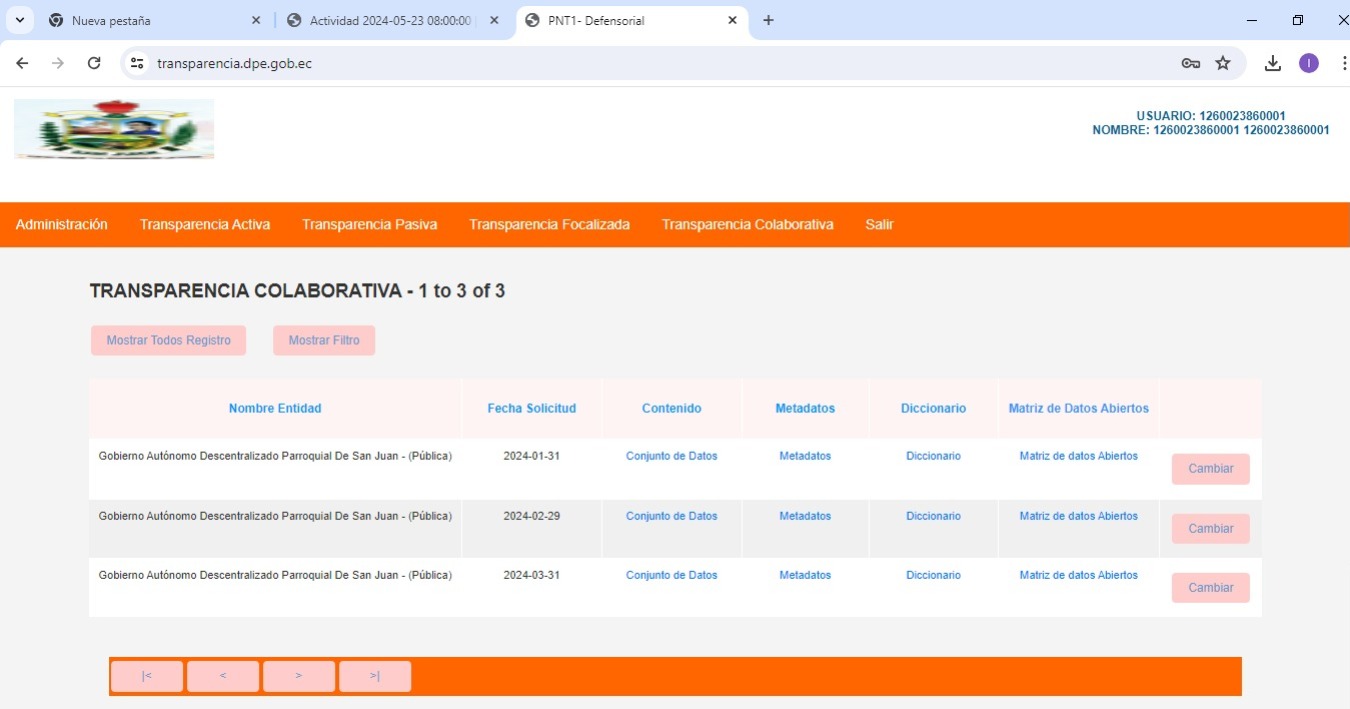
Task: Expand the tab search dropdown arrow
Action: (19, 20)
